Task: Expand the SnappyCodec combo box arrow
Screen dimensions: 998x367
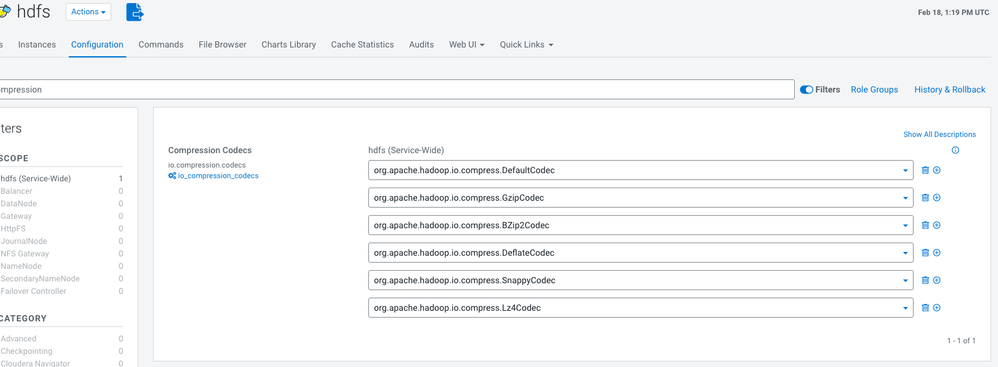Action: [905, 280]
